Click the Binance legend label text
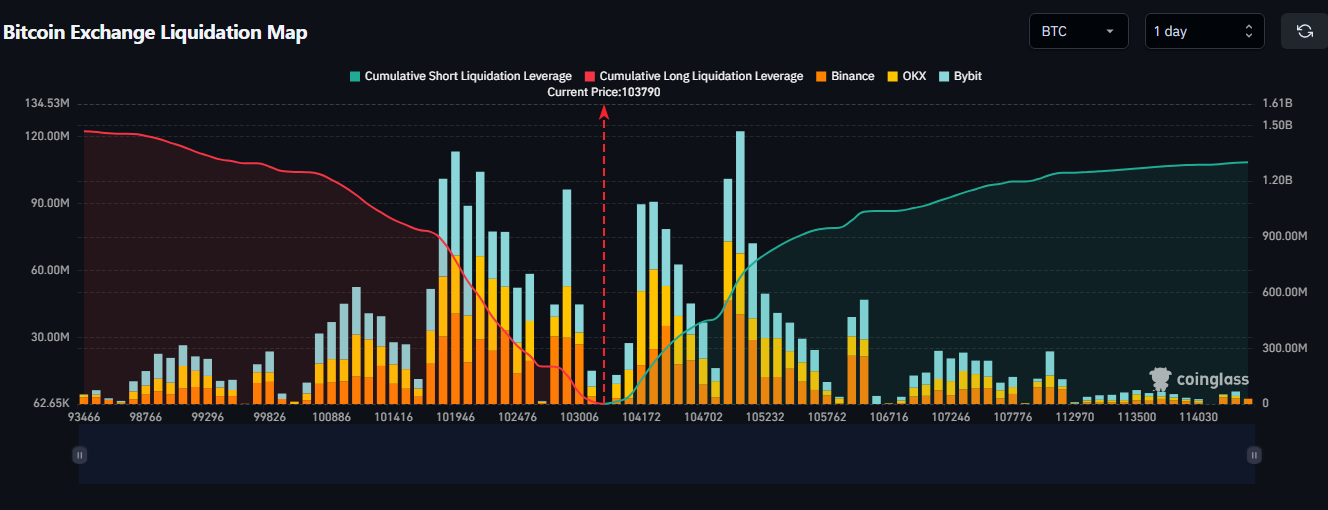Viewport: 1328px width, 510px height. [852, 76]
